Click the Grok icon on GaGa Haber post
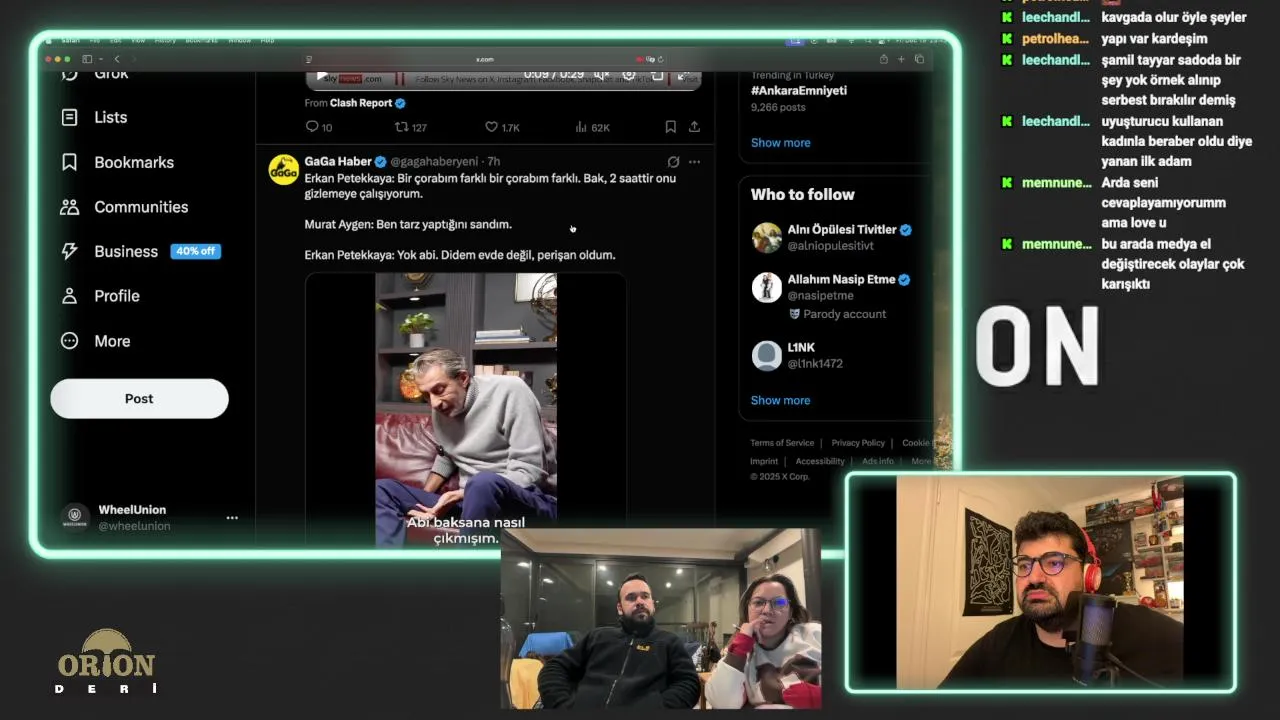The height and width of the screenshot is (720, 1280). 673,162
